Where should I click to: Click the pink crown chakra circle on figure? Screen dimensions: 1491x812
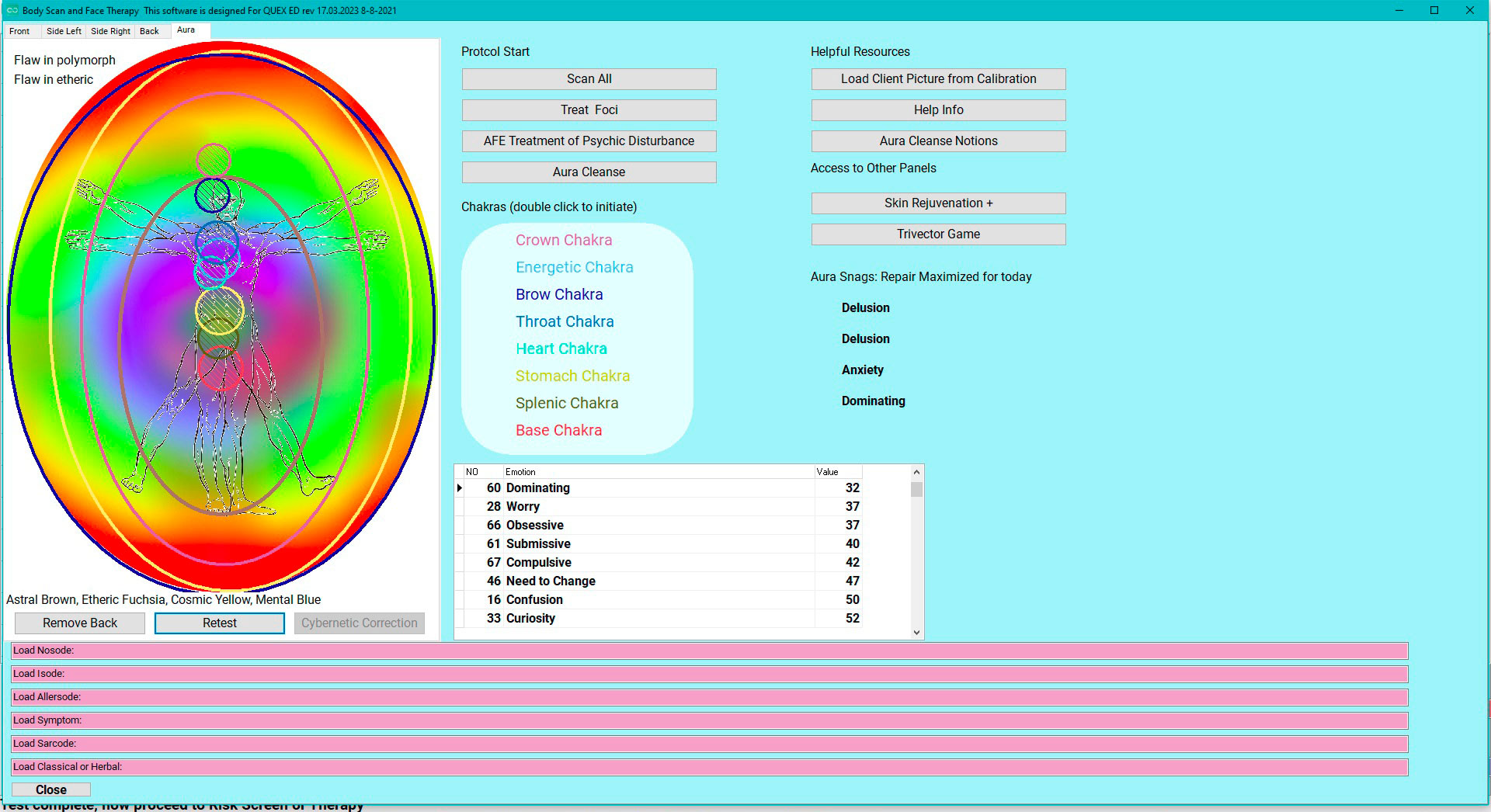(214, 160)
